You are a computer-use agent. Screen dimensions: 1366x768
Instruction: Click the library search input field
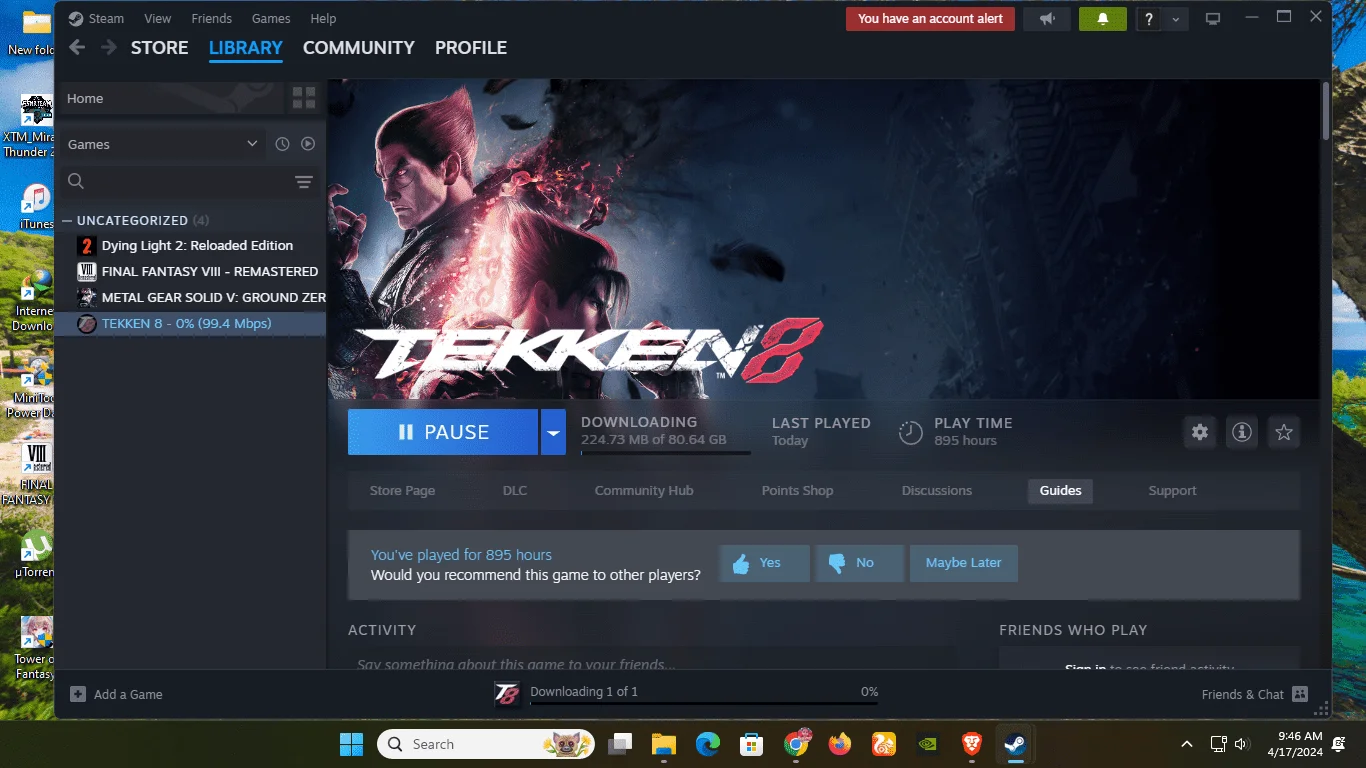(190, 181)
